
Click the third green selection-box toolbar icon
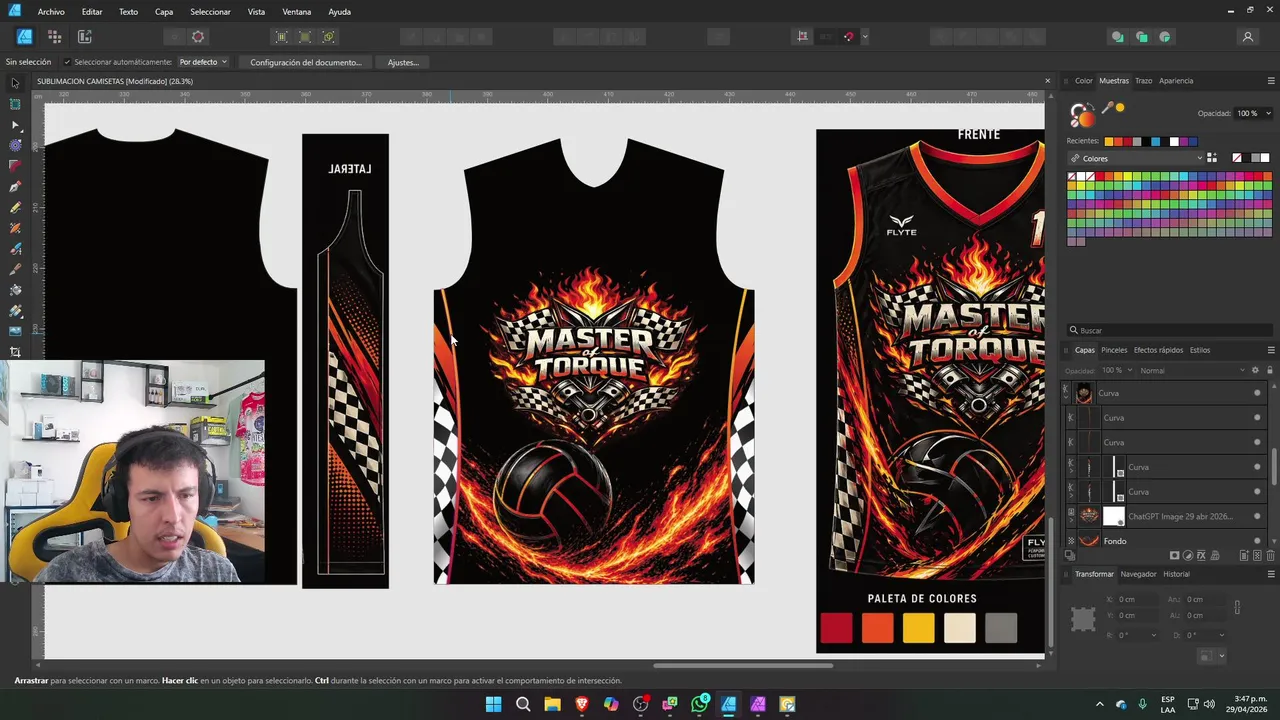pyautogui.click(x=329, y=37)
